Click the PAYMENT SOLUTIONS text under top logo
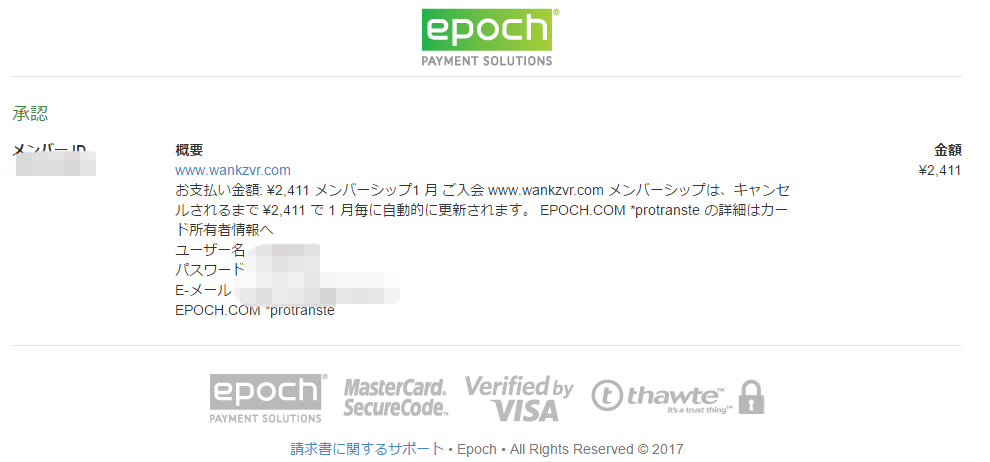Image resolution: width=990 pixels, height=462 pixels. pyautogui.click(x=487, y=61)
